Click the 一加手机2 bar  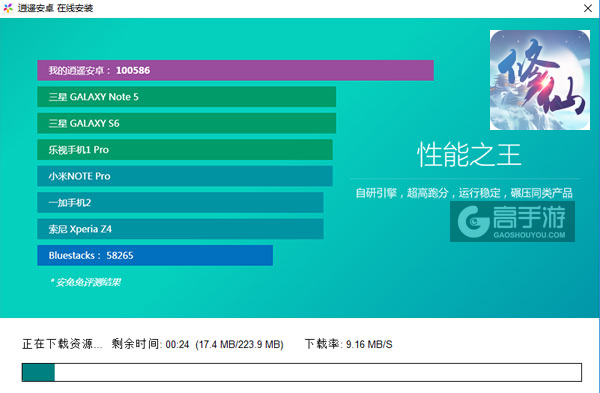[x=180, y=202]
